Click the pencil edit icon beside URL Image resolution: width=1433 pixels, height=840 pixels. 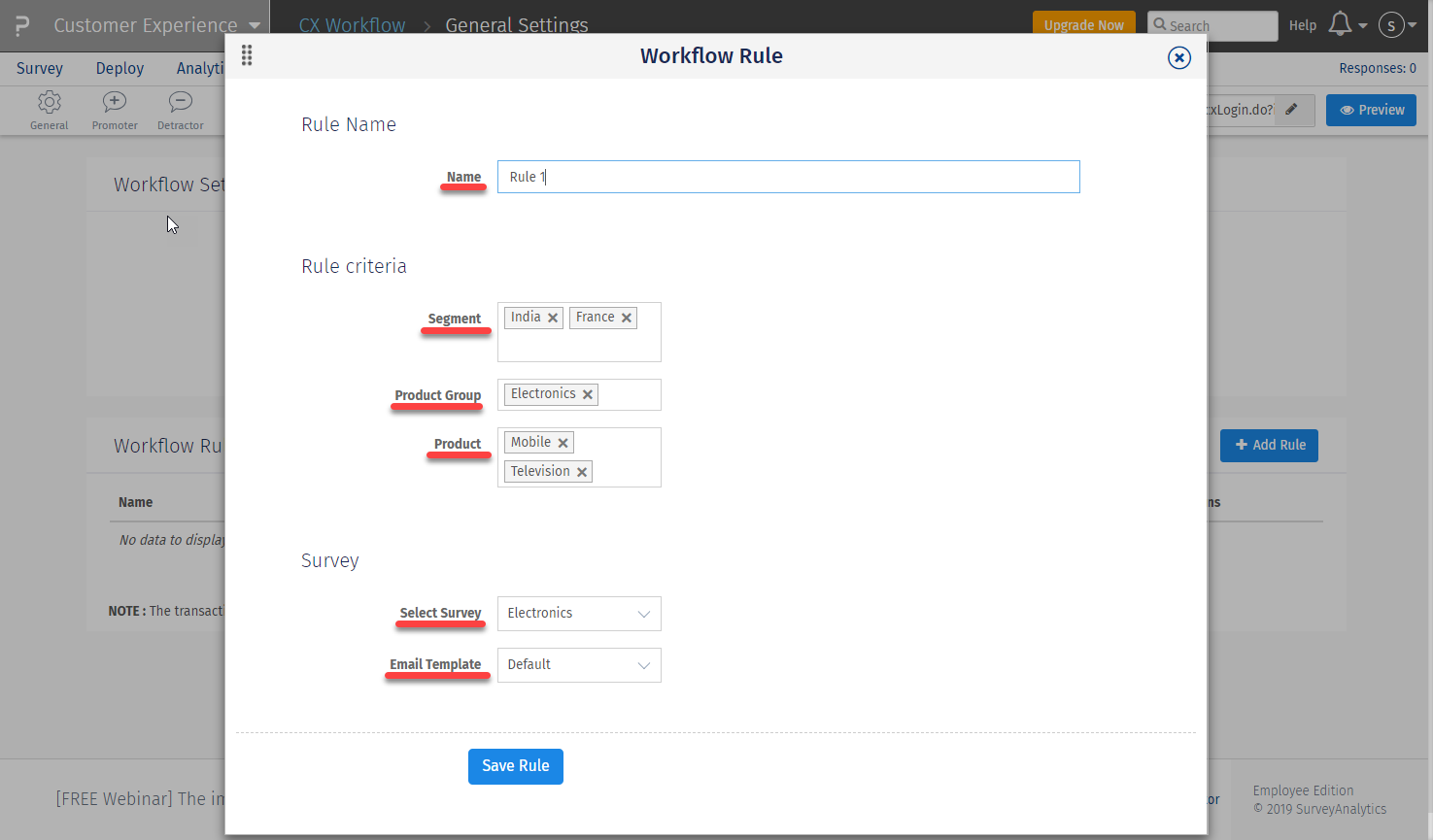[1291, 110]
